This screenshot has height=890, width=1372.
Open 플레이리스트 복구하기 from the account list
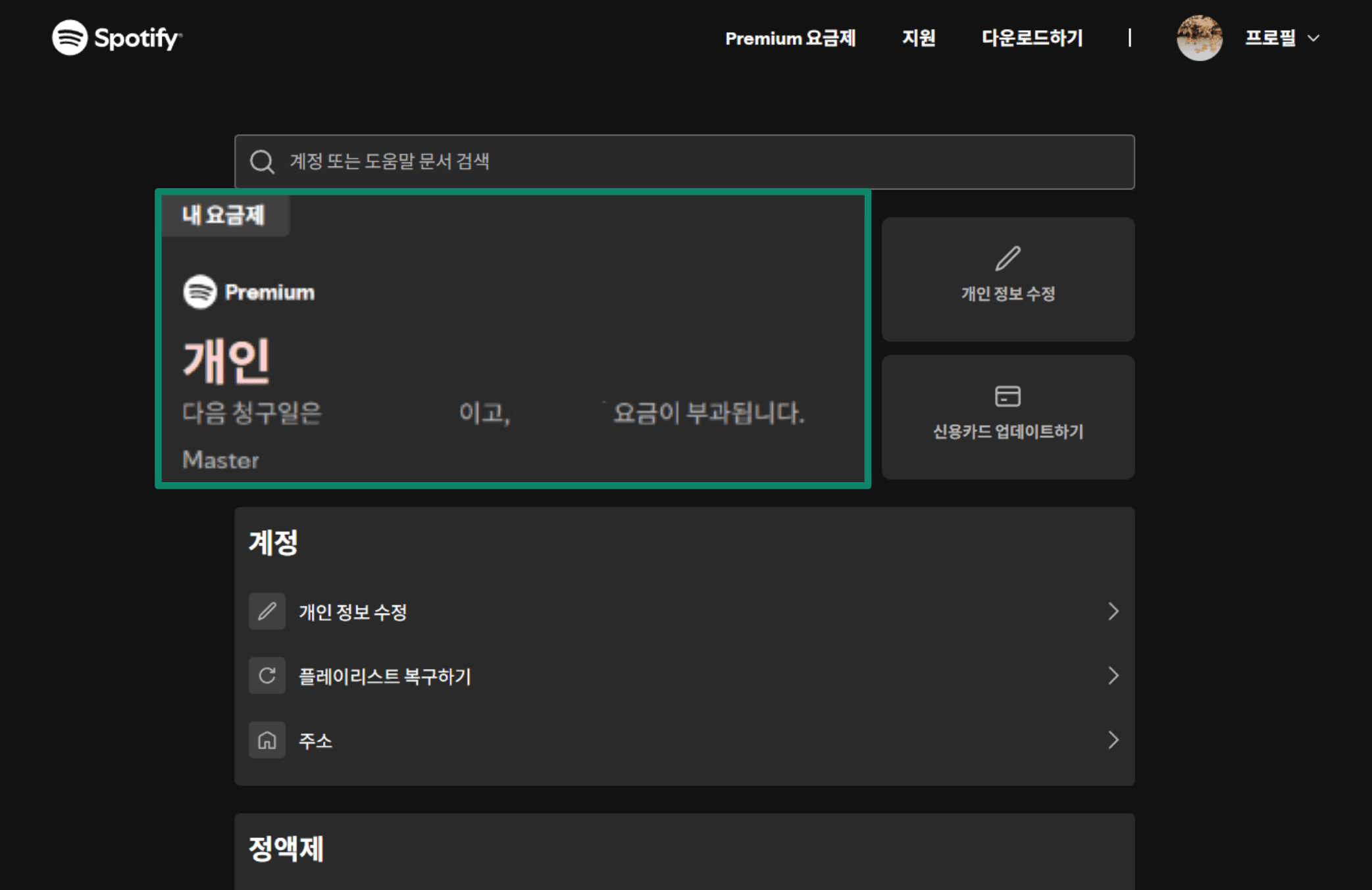(384, 676)
